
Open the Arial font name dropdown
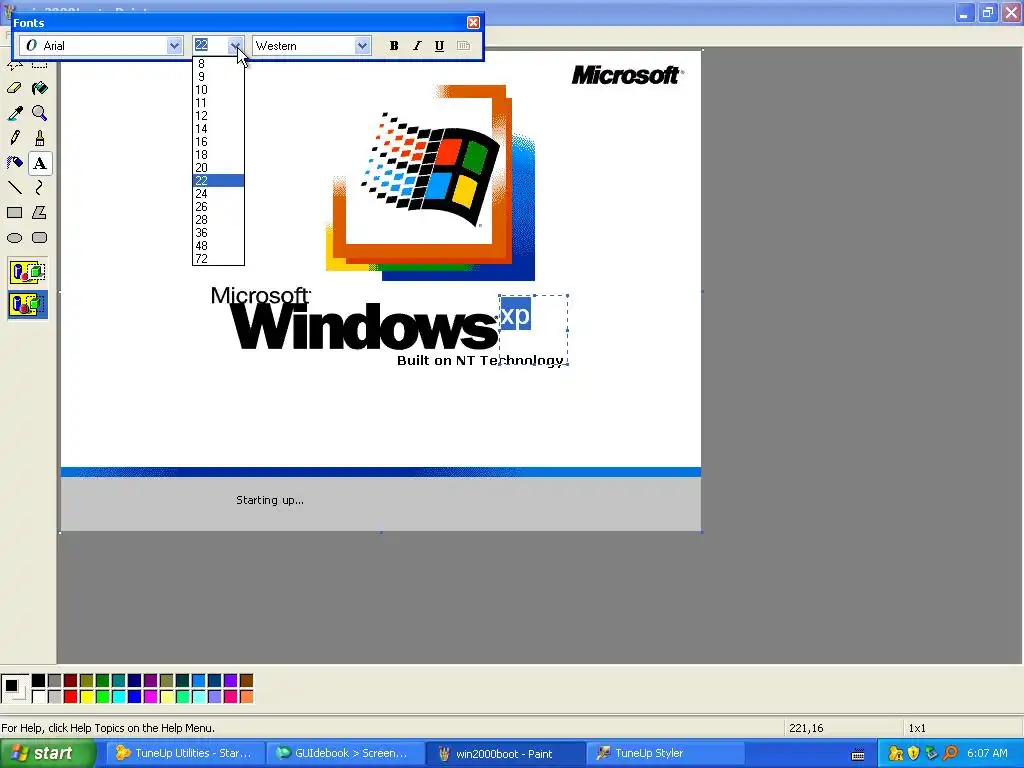coord(174,46)
